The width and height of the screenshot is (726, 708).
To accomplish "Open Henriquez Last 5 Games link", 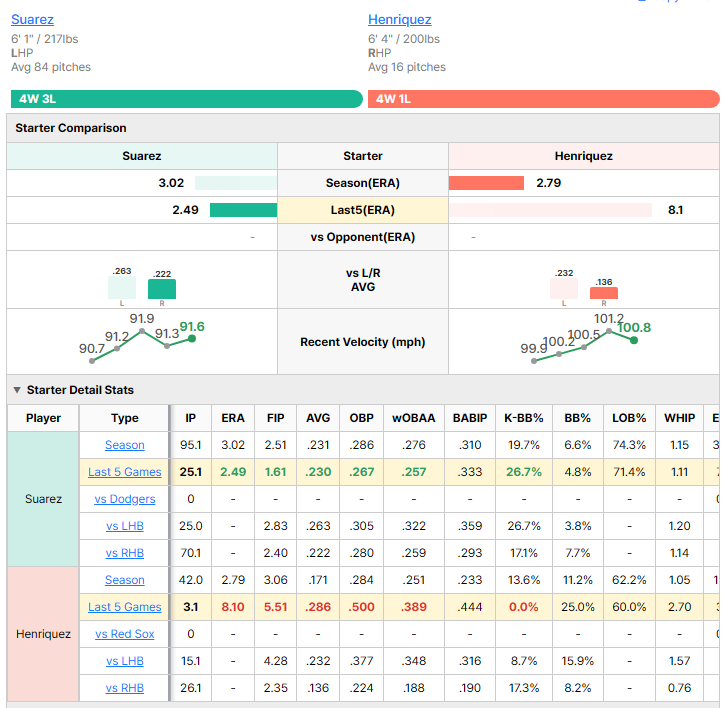I will 125,607.
